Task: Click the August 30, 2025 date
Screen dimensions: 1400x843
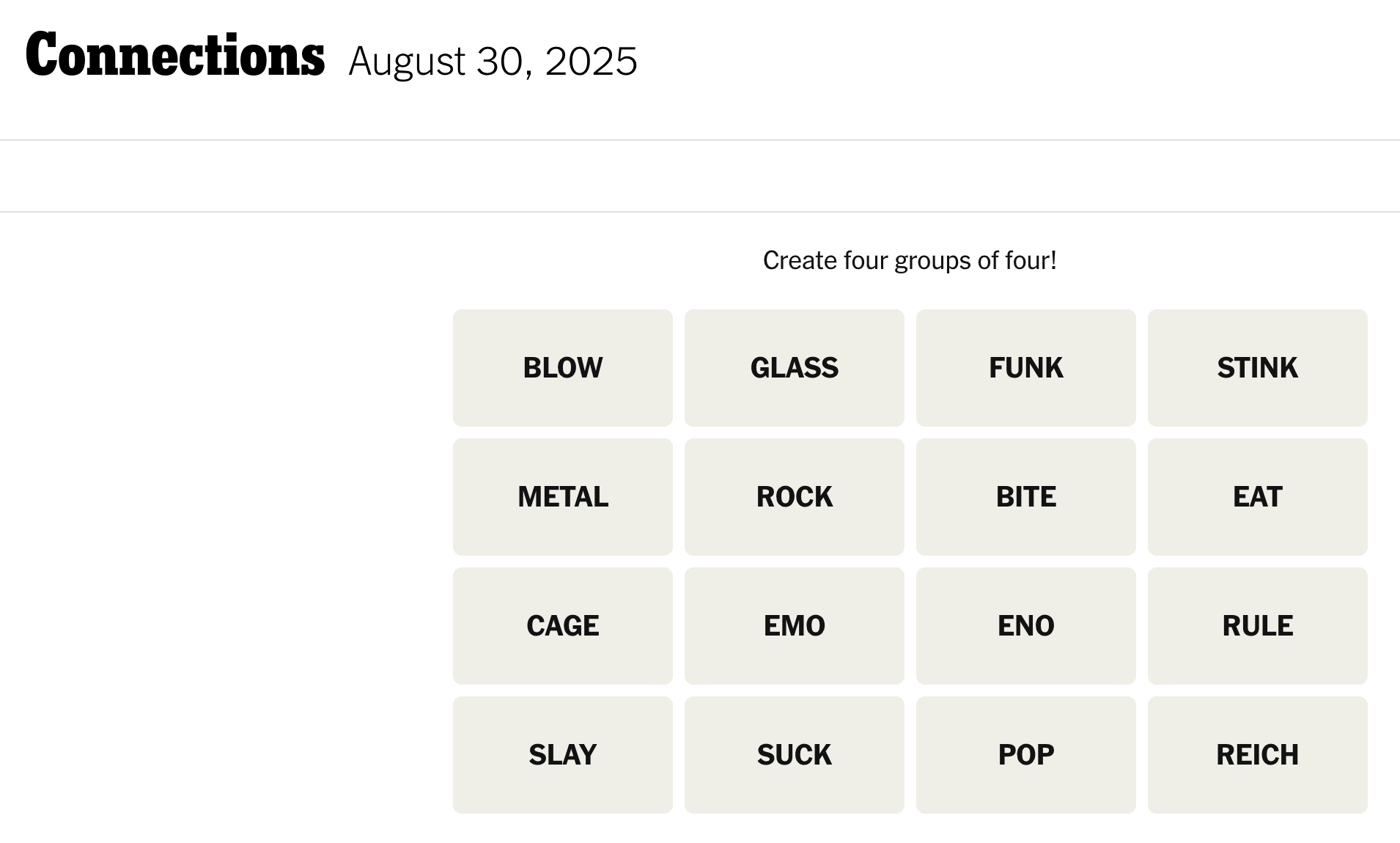Action: [493, 61]
